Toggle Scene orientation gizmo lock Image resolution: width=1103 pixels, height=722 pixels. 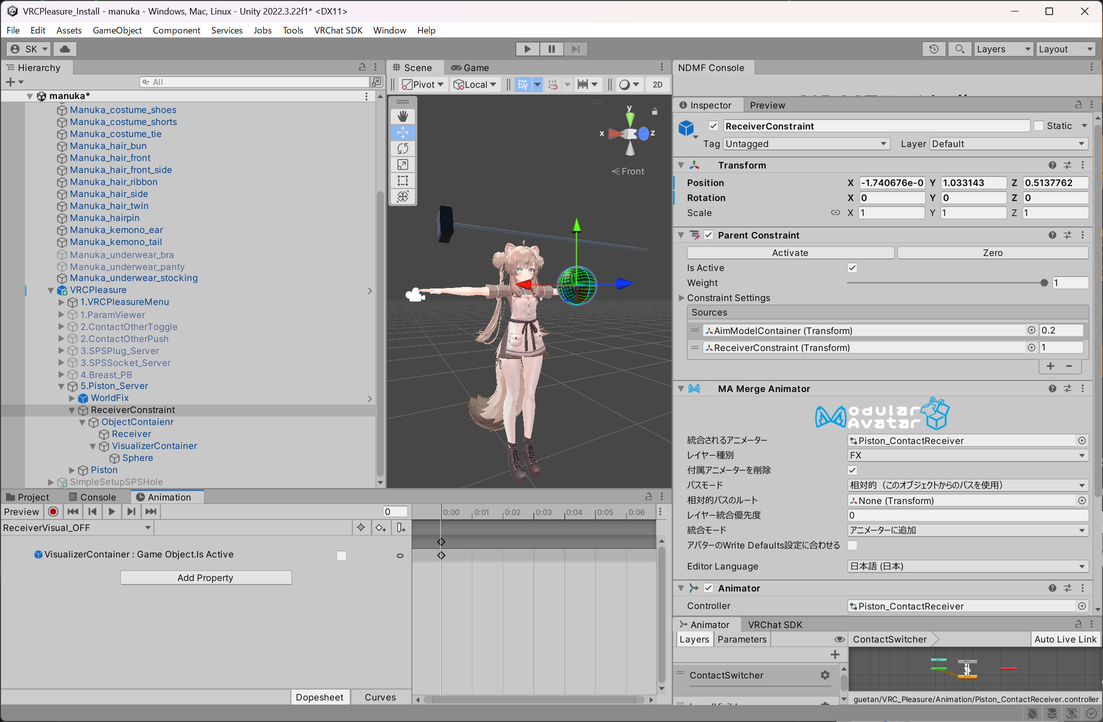654,111
